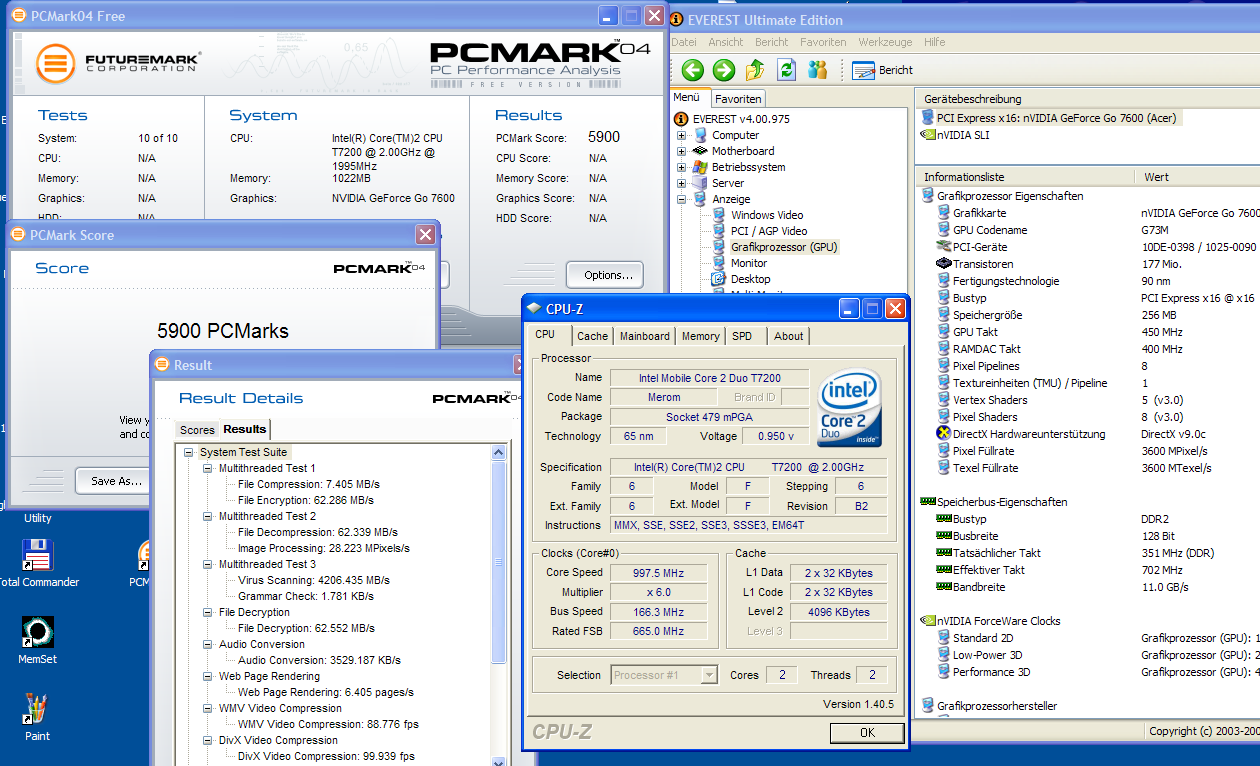Click the Speicherbus-Eigenschaften memory icon
The image size is (1260, 766).
tap(927, 502)
